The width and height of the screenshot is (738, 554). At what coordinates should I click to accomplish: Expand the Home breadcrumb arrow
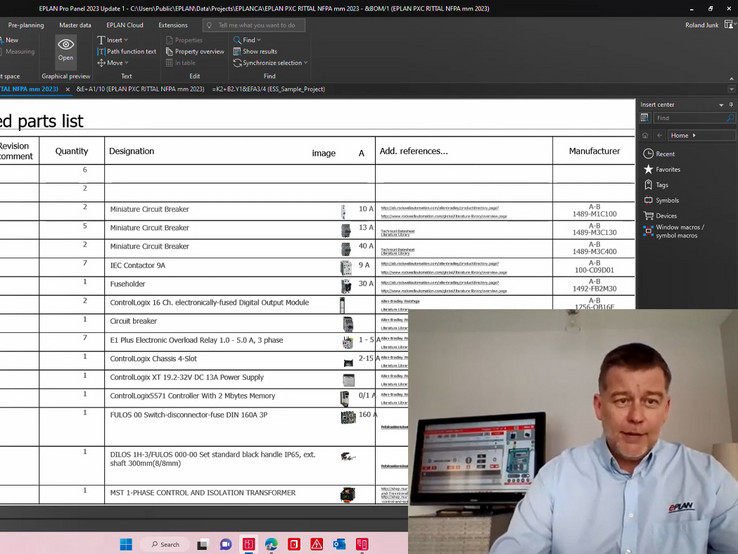[694, 136]
